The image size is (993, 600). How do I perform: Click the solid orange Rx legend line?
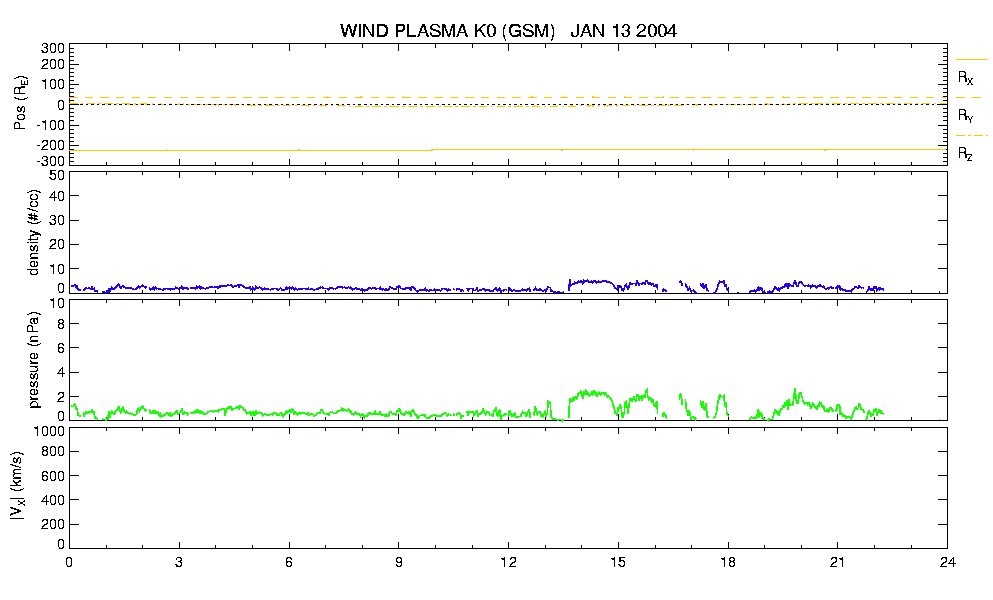[x=971, y=60]
